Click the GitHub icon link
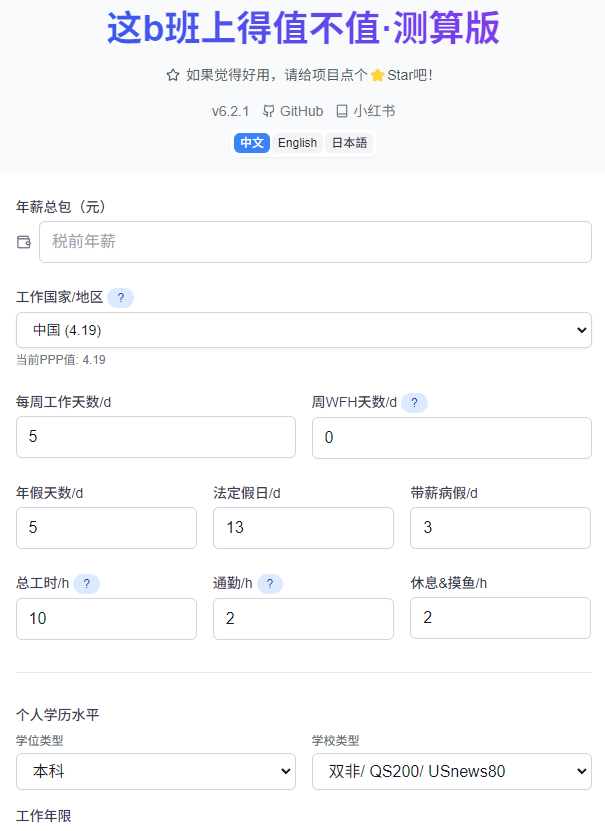The width and height of the screenshot is (605, 831). (268, 111)
